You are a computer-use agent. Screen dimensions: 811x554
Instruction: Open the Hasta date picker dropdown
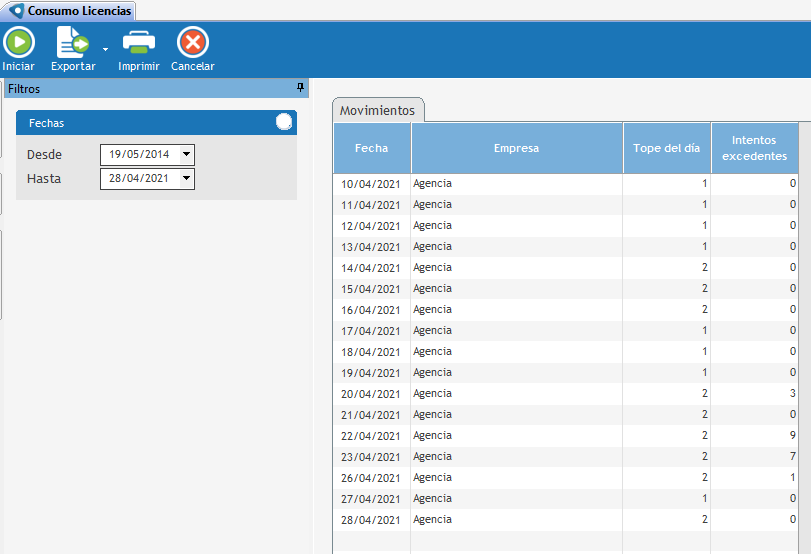186,179
